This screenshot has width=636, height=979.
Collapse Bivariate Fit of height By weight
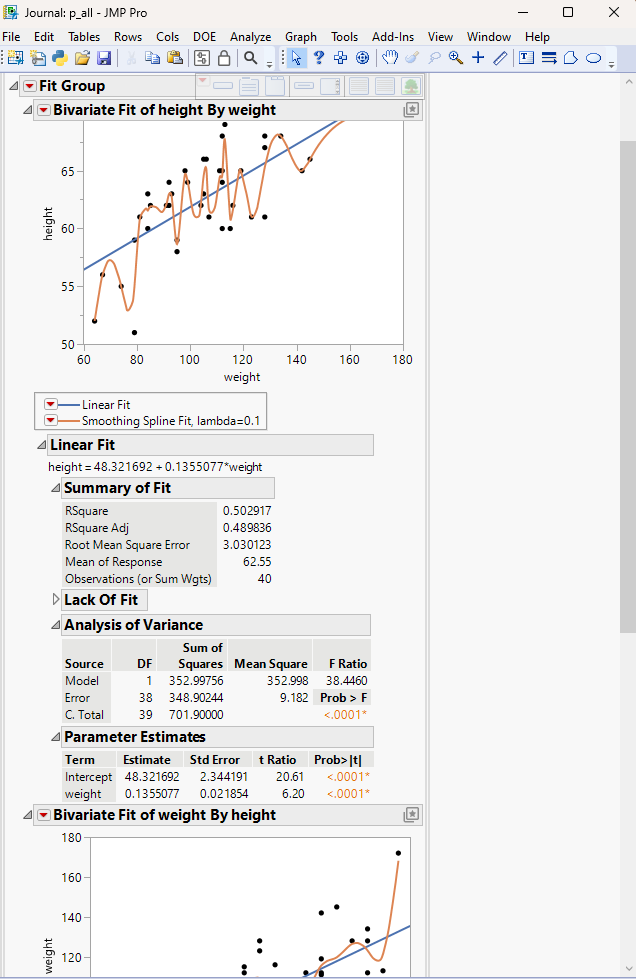[27, 111]
